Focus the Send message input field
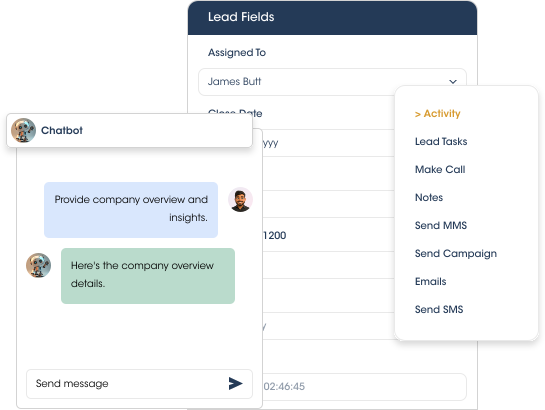Image resolution: width=545 pixels, height=410 pixels. click(139, 384)
